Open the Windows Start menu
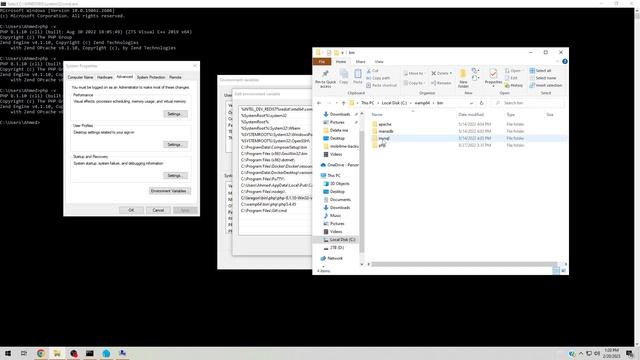This screenshot has width=640, height=360. (x=7, y=353)
